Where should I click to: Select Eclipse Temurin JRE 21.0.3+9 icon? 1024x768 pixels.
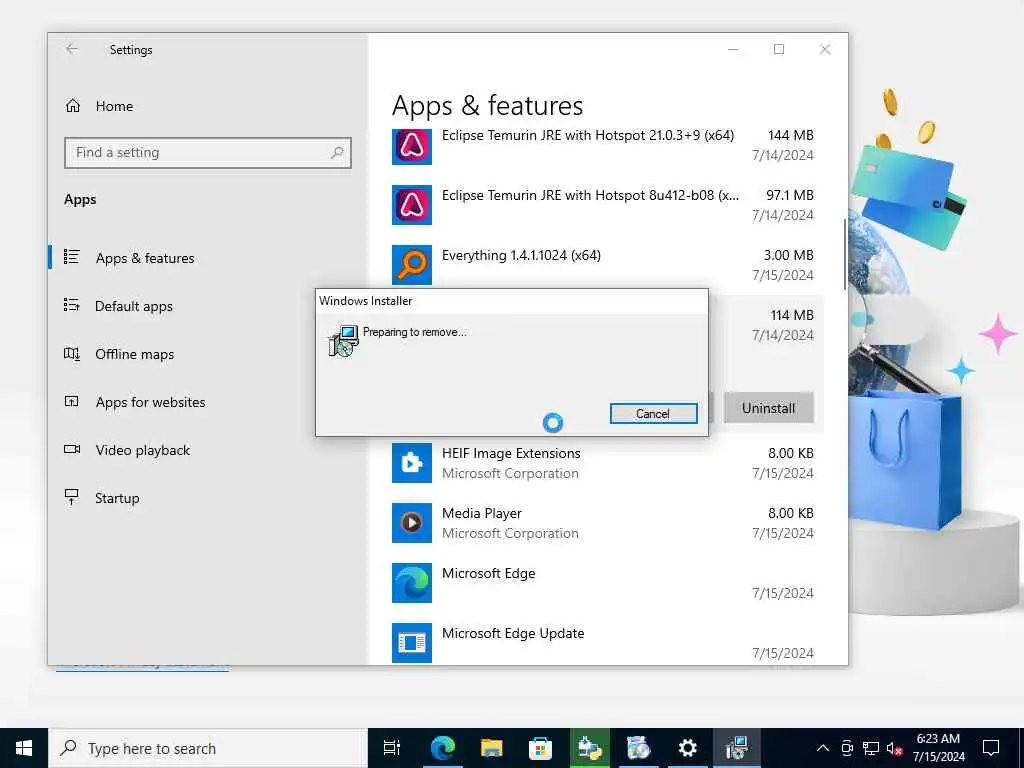(x=411, y=147)
